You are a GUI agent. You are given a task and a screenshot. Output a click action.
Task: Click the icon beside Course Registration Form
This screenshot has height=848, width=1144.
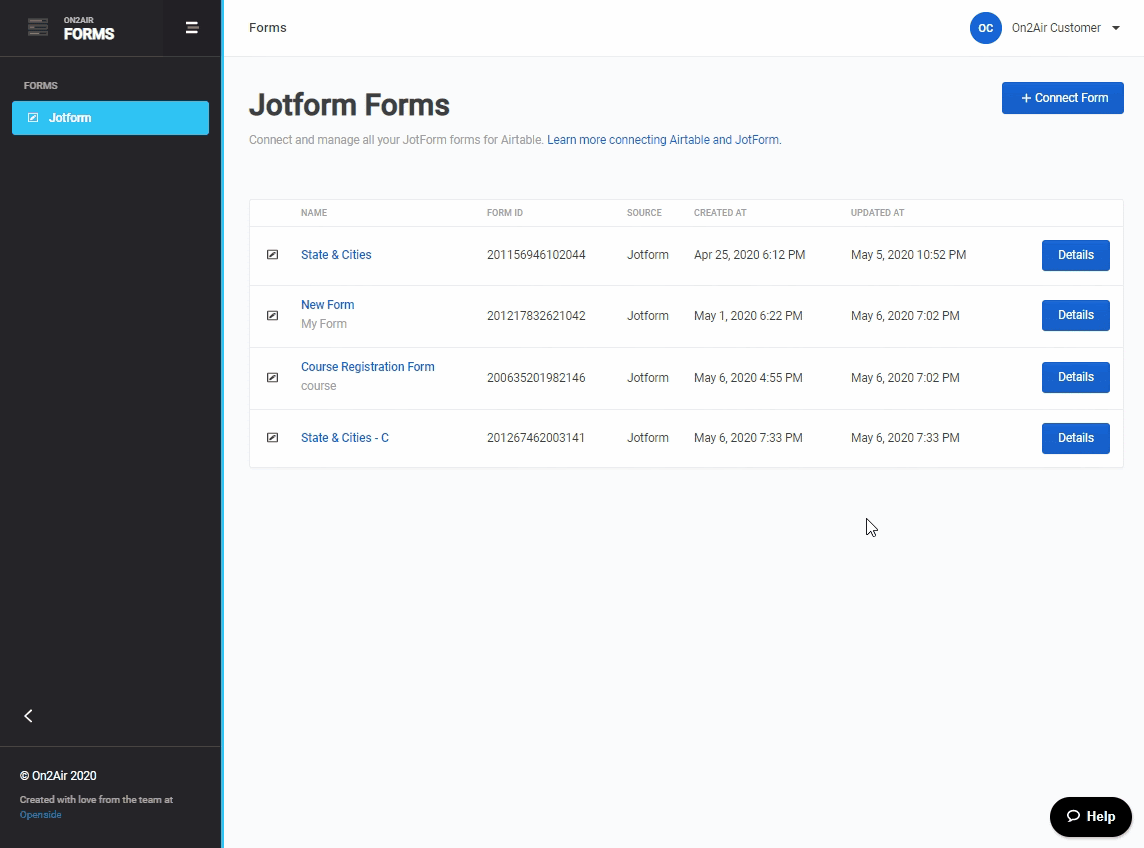coord(272,378)
